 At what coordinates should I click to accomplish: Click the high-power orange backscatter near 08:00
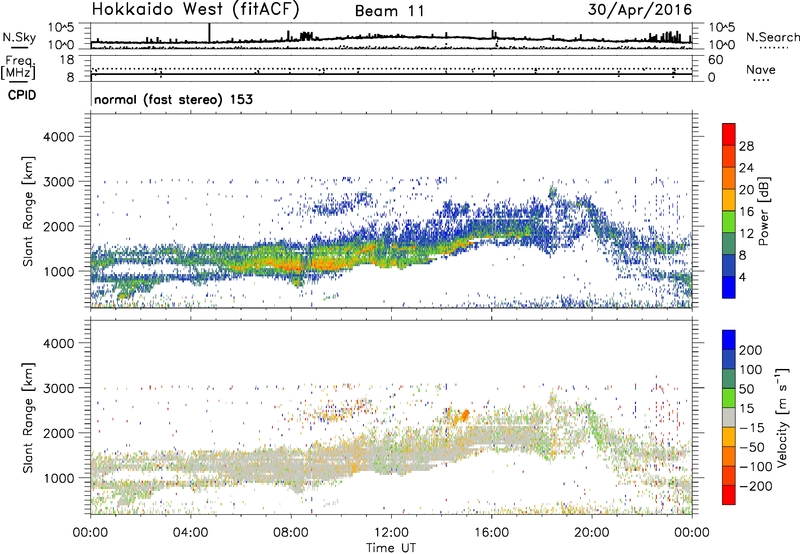point(291,265)
